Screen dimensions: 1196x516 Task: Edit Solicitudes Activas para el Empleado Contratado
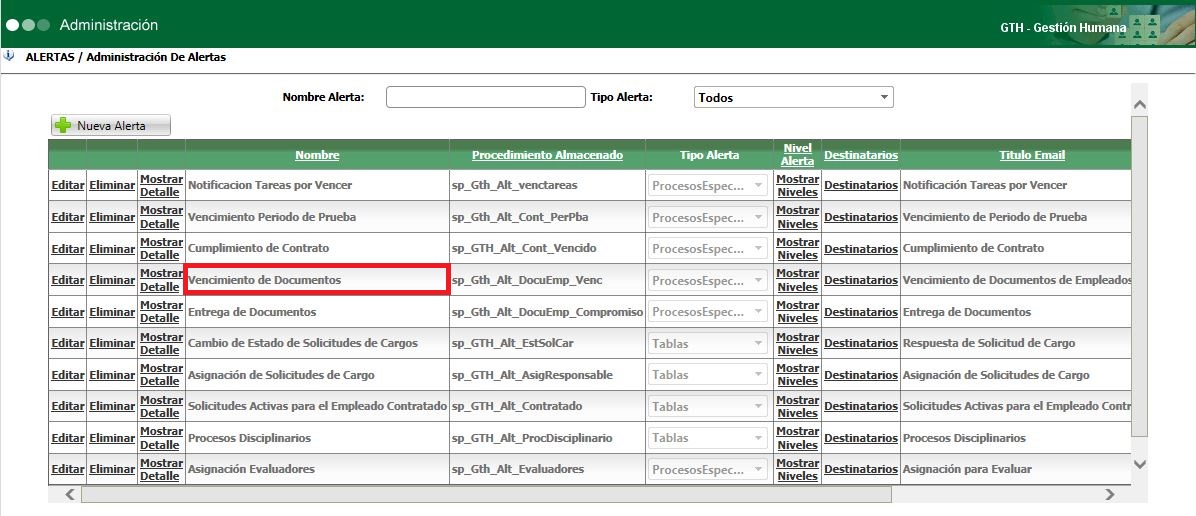point(67,407)
